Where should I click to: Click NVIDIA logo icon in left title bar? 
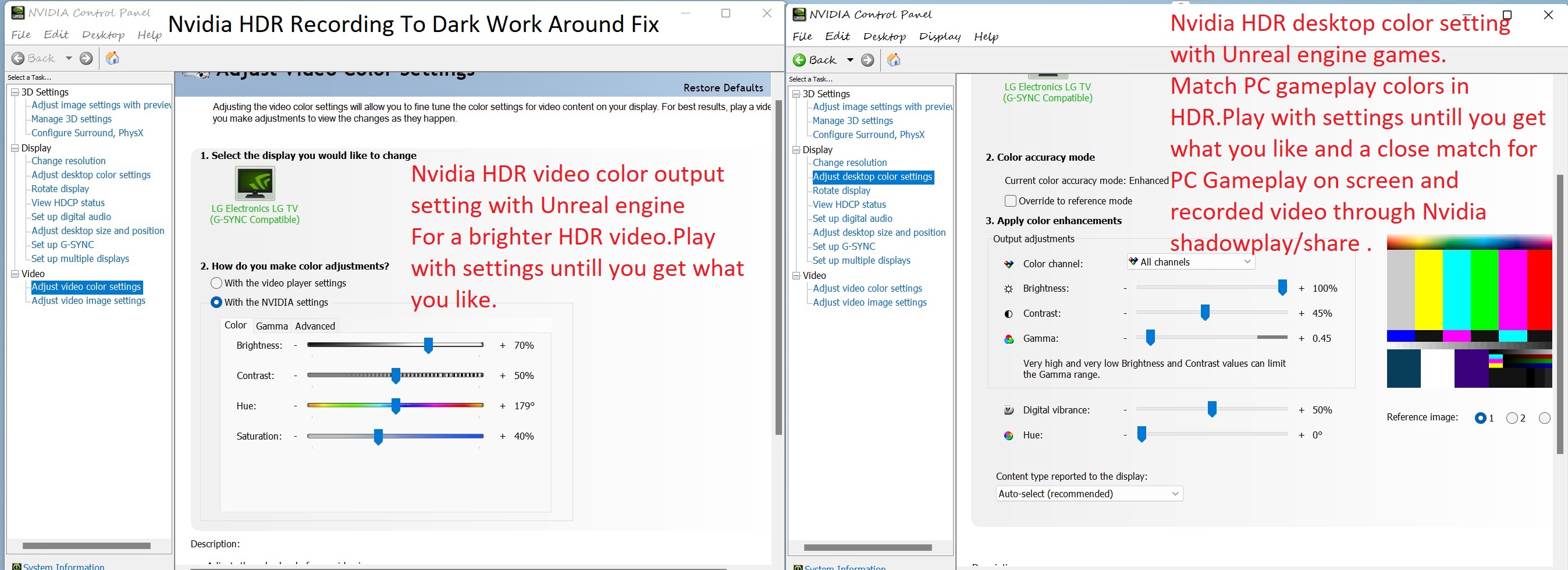click(x=18, y=13)
